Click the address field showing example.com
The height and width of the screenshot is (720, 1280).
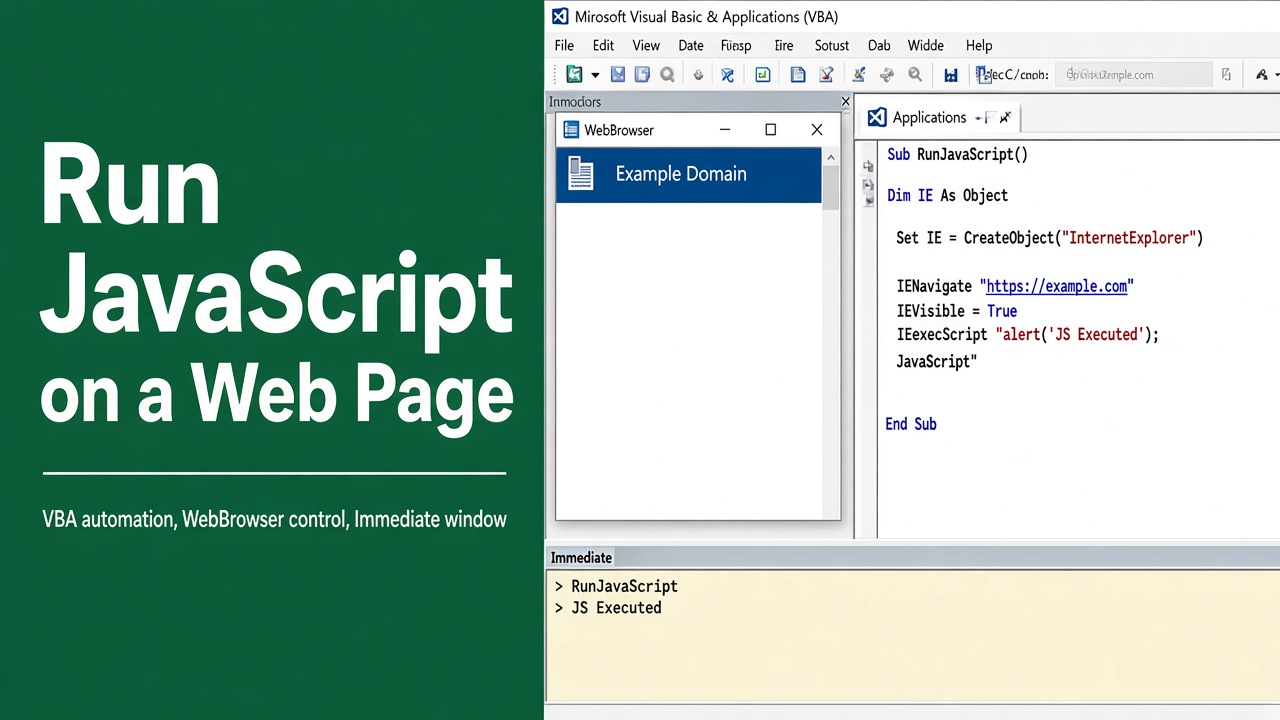click(1136, 75)
